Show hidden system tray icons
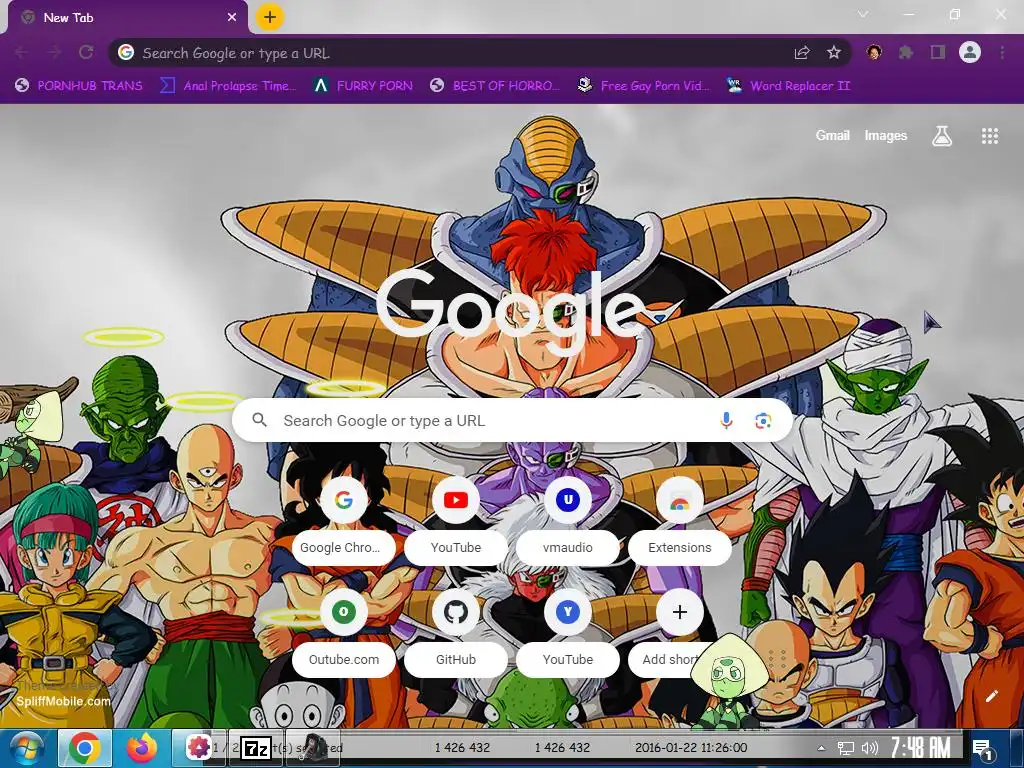 point(822,748)
